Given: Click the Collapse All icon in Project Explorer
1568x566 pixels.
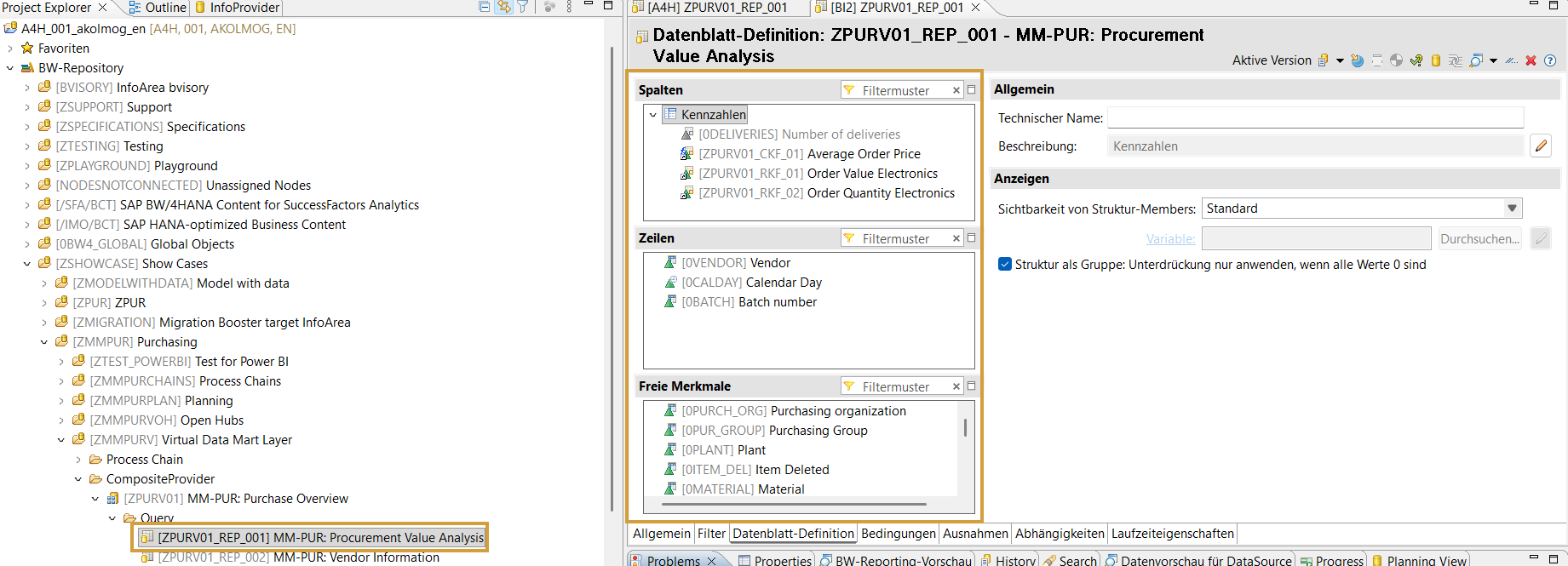Looking at the screenshot, I should coord(485,7).
